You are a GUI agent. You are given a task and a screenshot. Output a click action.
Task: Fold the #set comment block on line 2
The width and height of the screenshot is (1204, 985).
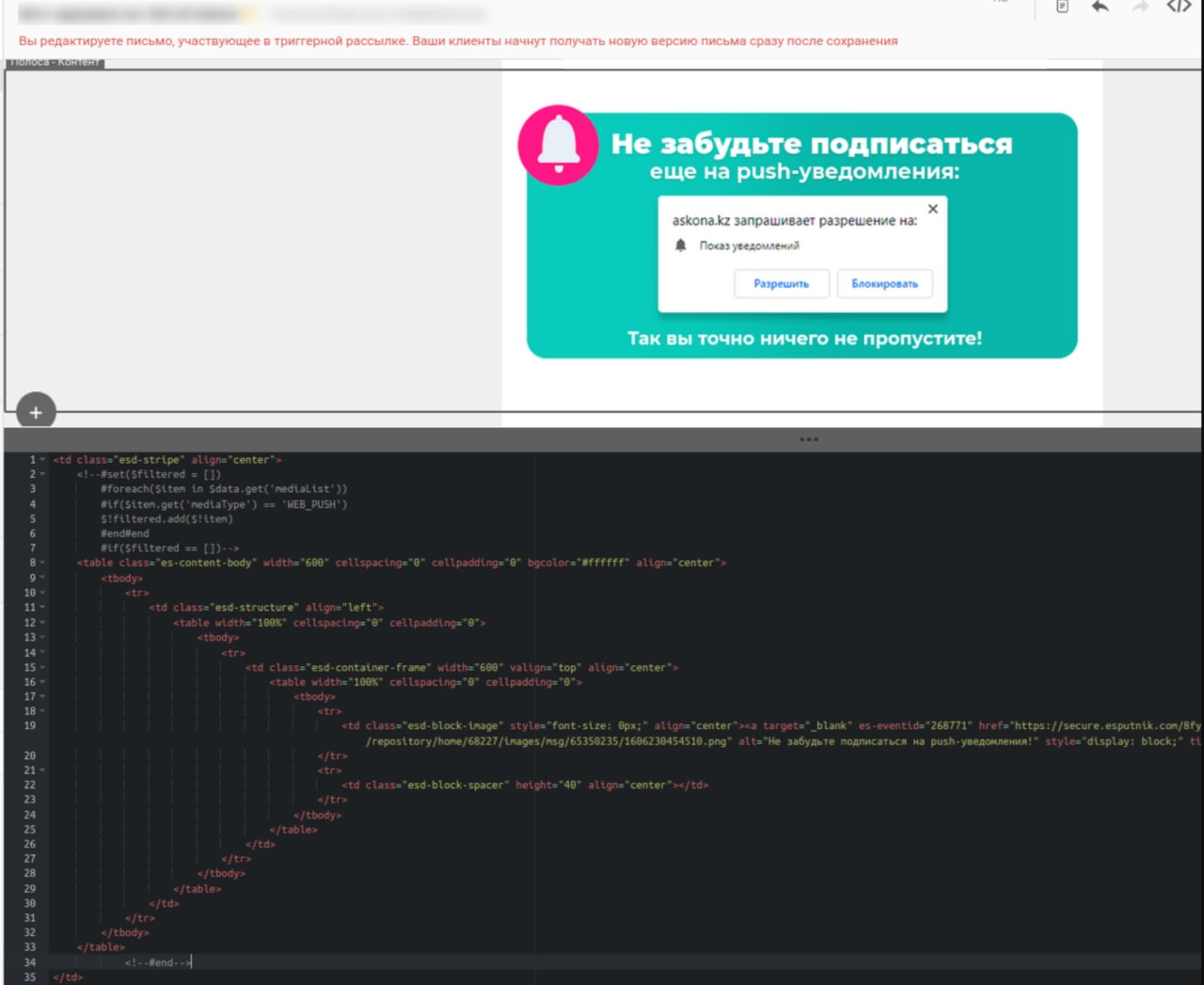[x=42, y=475]
